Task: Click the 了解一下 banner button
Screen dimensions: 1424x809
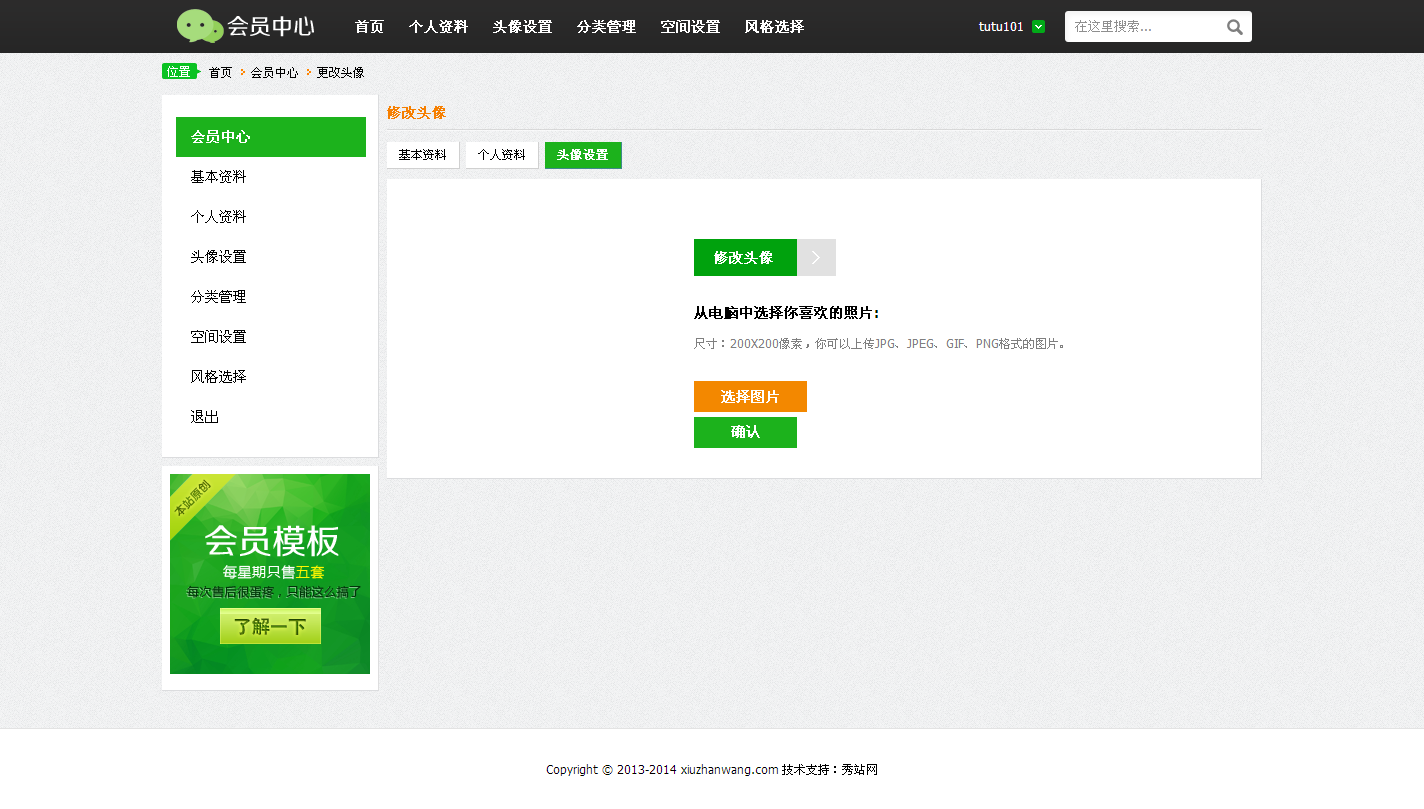Action: coord(270,627)
